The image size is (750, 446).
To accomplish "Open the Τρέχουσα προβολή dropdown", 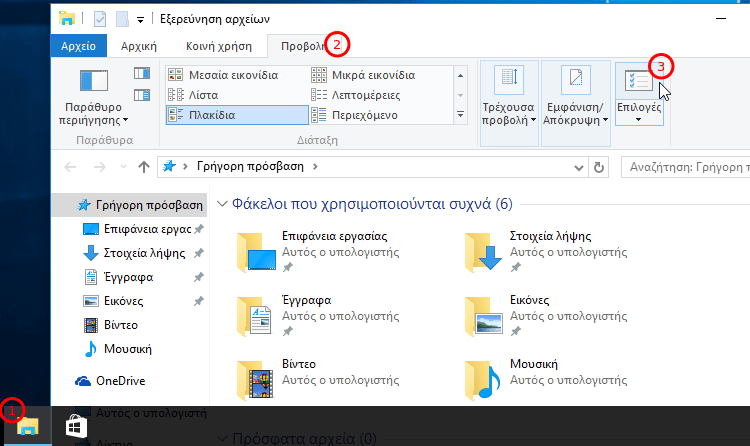I will tap(509, 103).
